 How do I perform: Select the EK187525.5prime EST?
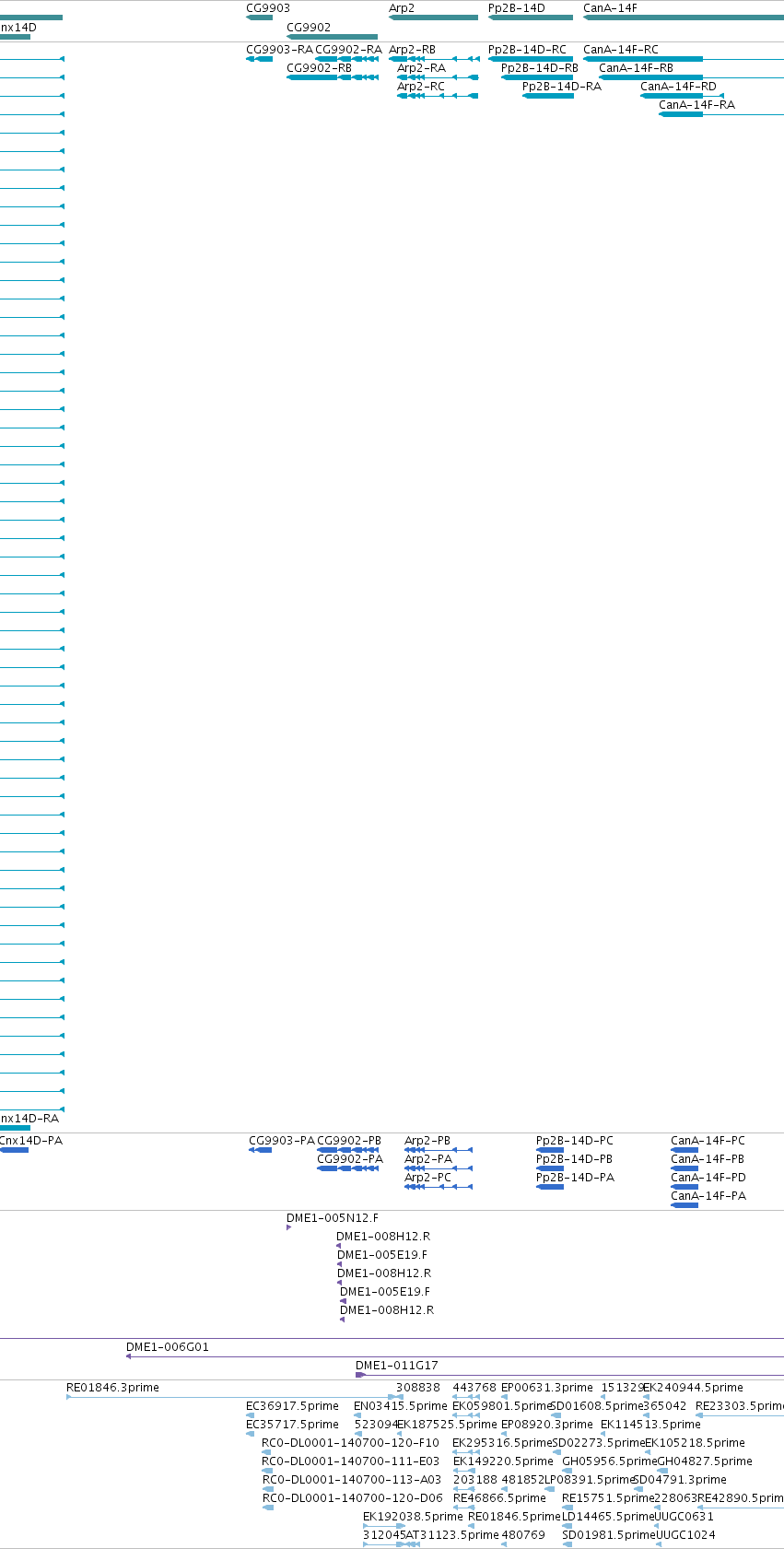tap(401, 1434)
